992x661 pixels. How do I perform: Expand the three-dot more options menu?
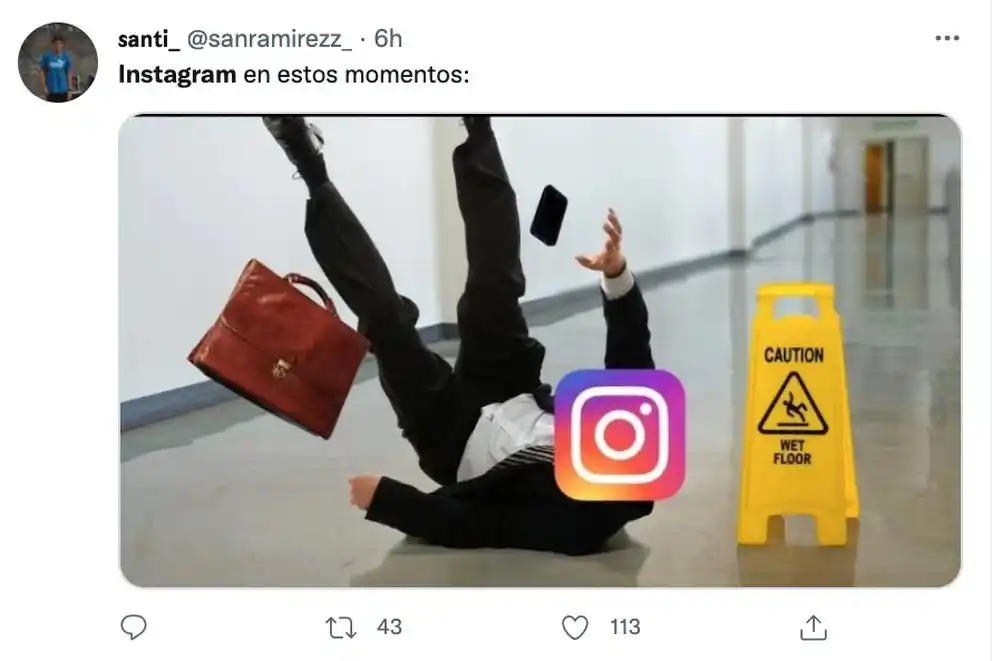tap(946, 38)
